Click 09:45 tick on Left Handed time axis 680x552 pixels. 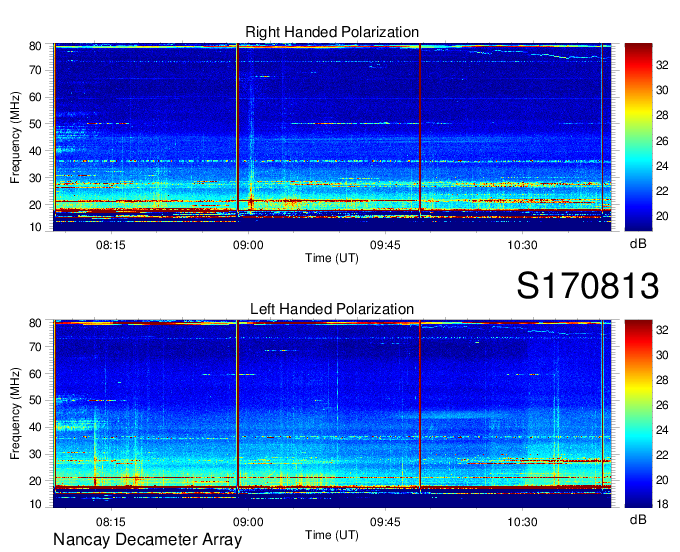pos(385,522)
